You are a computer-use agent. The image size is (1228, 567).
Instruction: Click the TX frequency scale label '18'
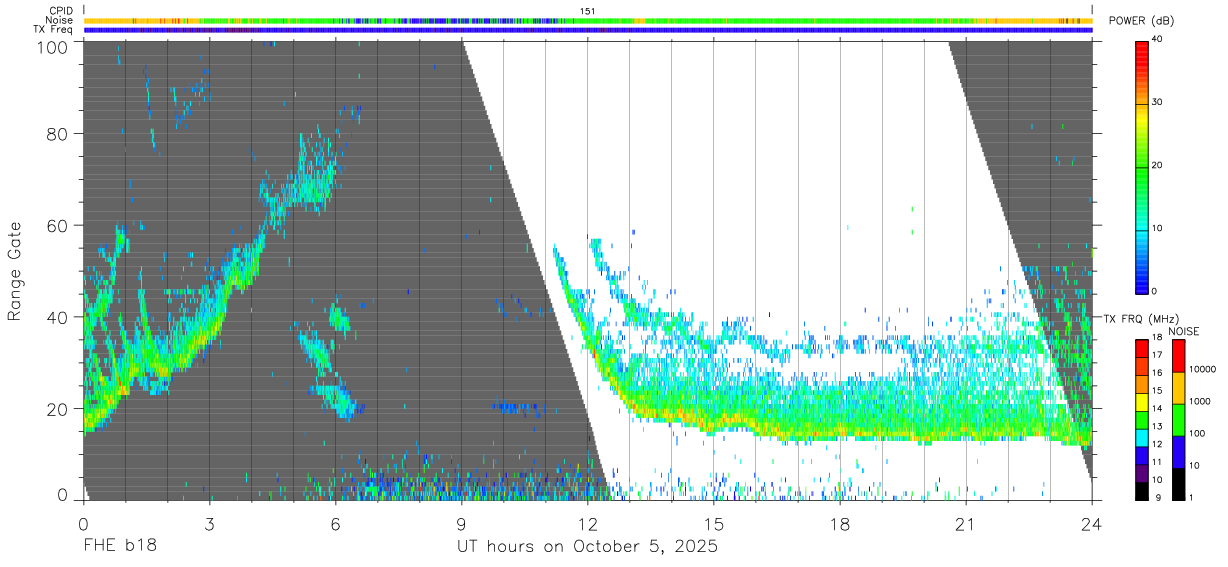coord(1159,338)
